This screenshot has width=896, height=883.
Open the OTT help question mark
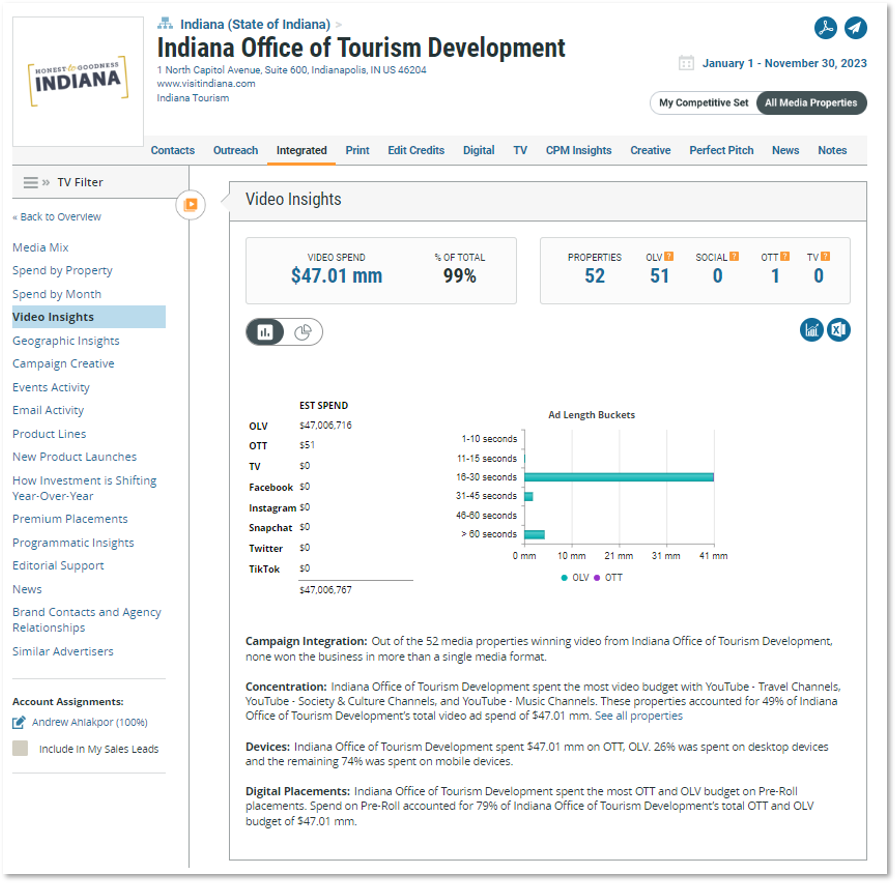pyautogui.click(x=785, y=257)
